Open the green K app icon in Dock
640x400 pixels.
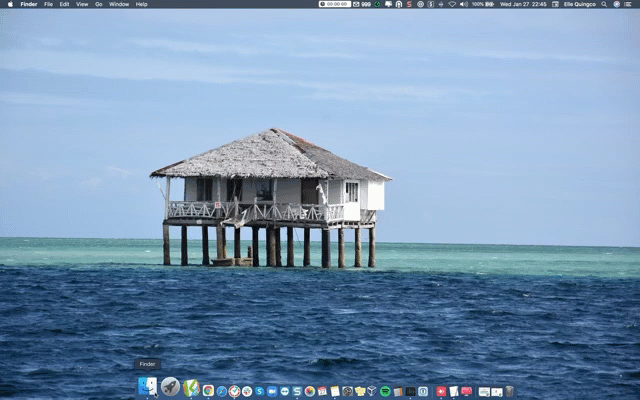(x=191, y=388)
